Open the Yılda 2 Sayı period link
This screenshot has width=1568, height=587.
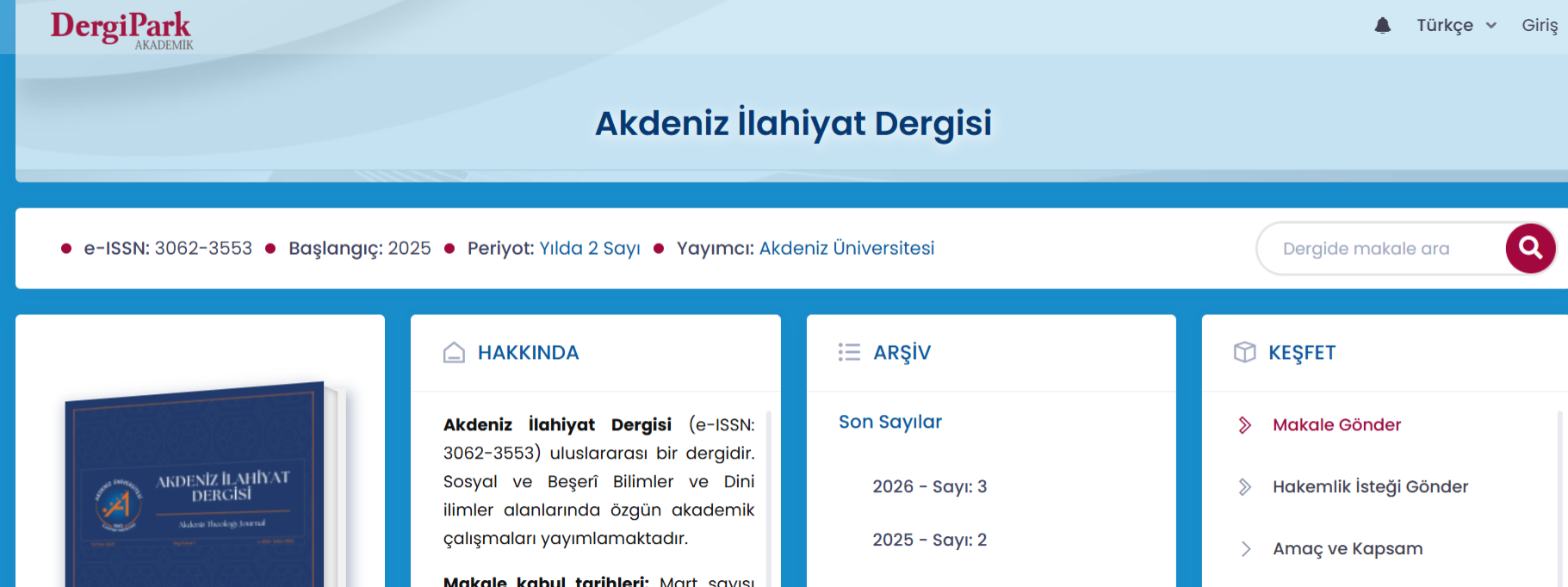coord(590,249)
